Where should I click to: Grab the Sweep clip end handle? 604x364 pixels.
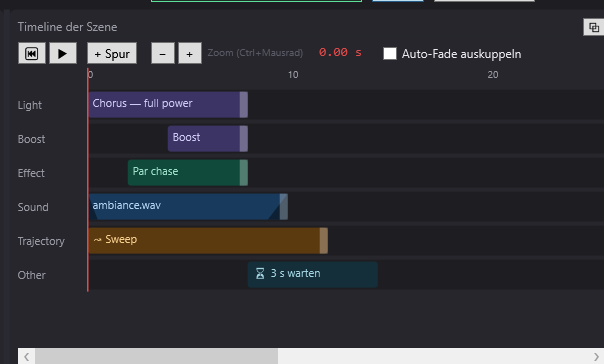(x=324, y=240)
